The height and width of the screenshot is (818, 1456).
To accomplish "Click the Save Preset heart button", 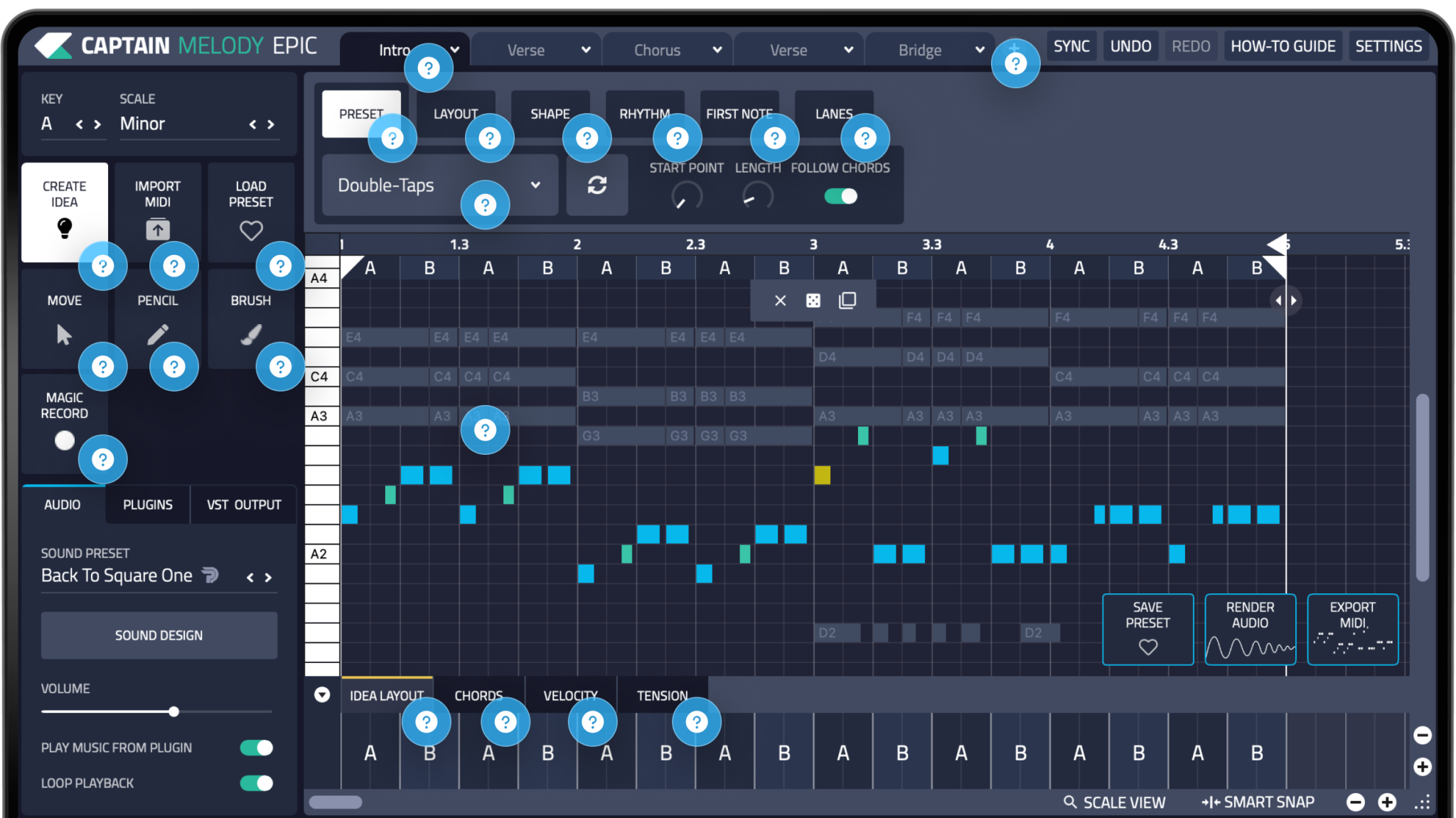I will pyautogui.click(x=1147, y=630).
